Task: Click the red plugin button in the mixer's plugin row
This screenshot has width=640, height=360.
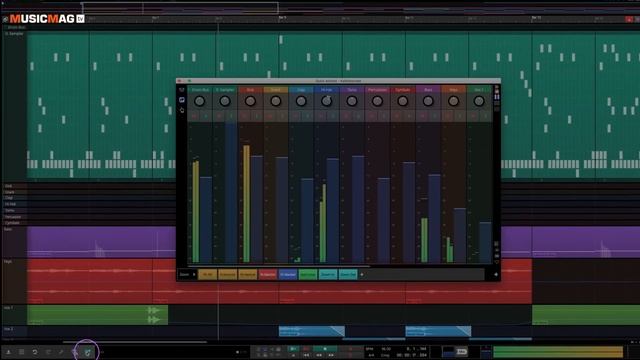Action: pyautogui.click(x=268, y=275)
